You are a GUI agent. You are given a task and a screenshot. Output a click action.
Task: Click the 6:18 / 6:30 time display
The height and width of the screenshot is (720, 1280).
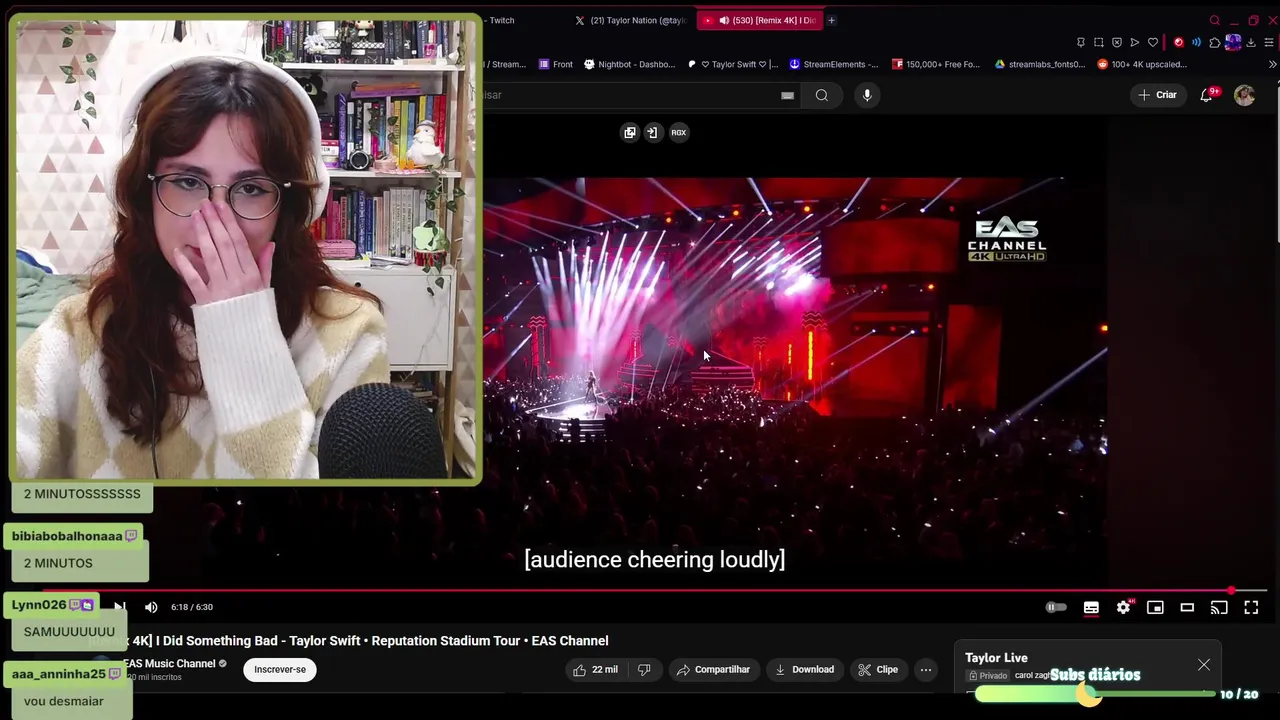coord(192,607)
